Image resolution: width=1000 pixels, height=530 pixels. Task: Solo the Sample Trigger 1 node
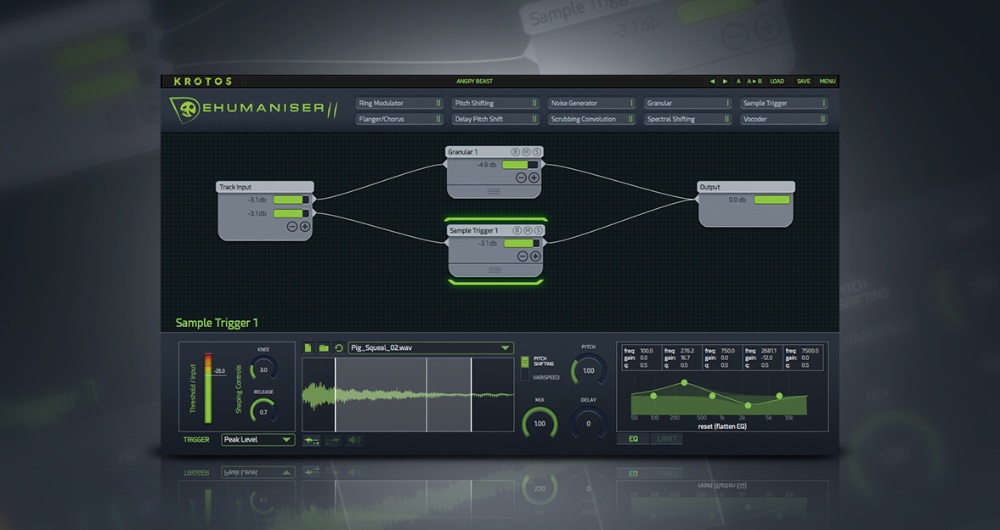[538, 231]
